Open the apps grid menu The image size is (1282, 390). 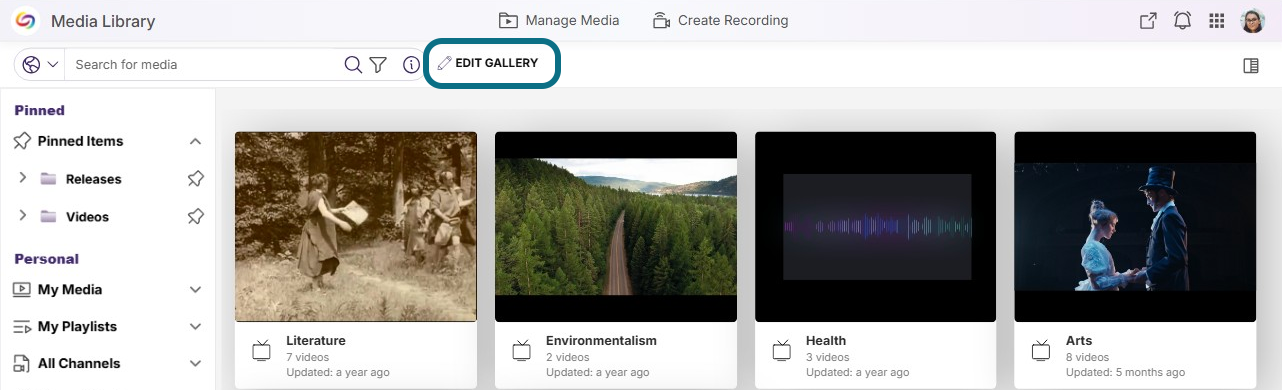click(1217, 21)
